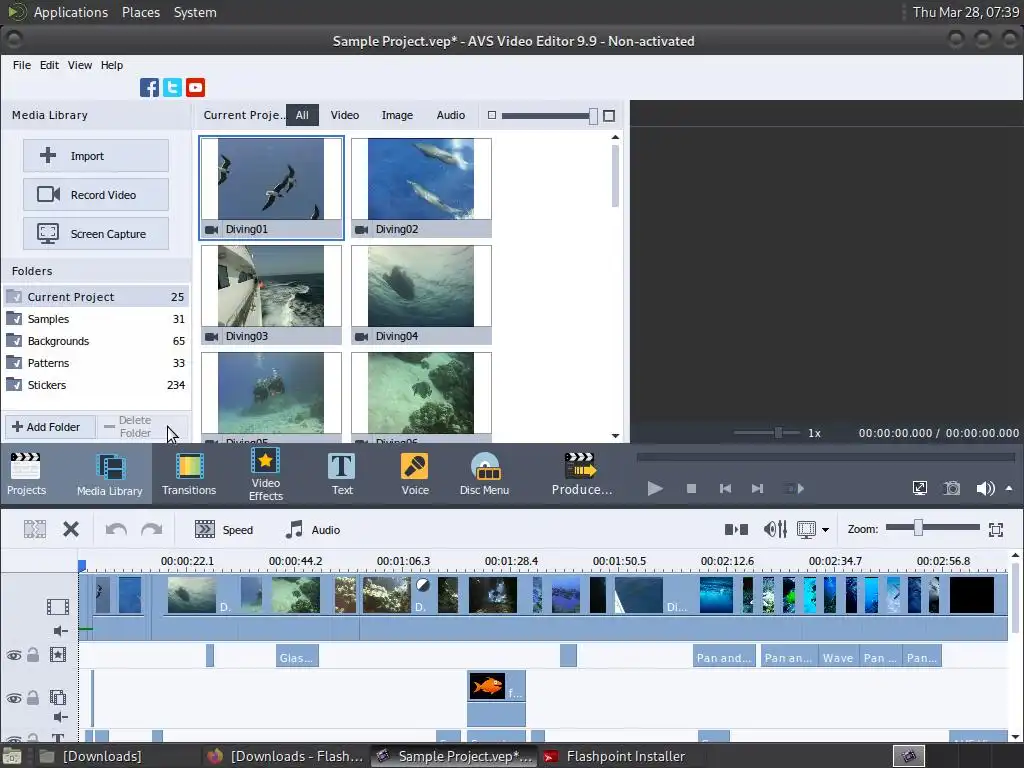1024x768 pixels.
Task: Lock the video overlay track
Action: (x=33, y=697)
